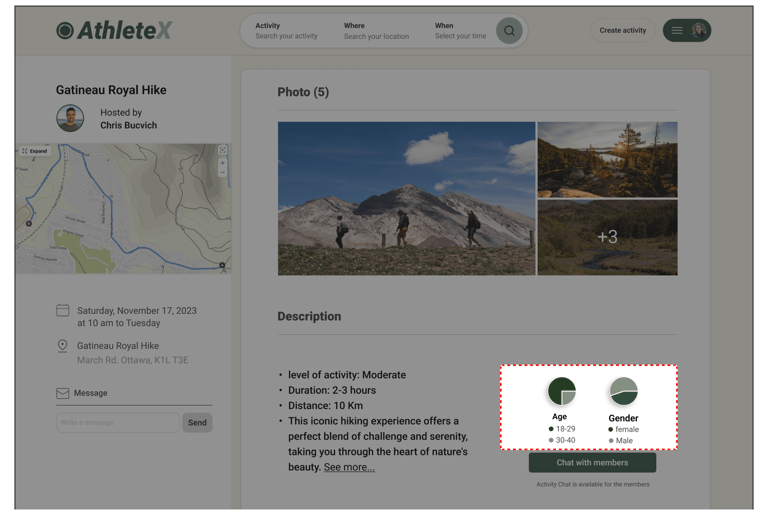Click the Chat with members button

pyautogui.click(x=592, y=463)
